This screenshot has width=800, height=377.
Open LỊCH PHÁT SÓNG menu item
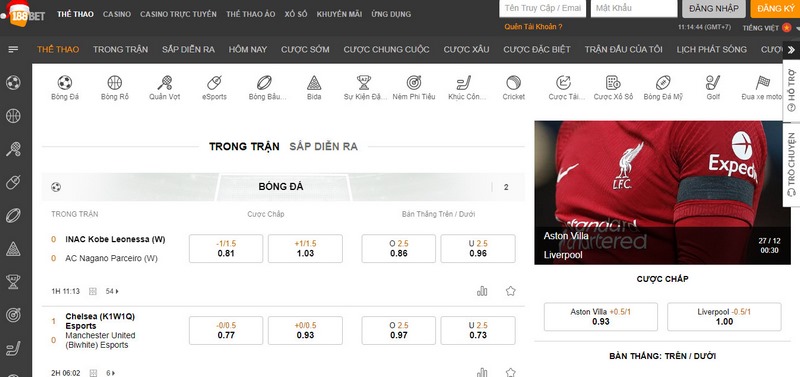point(712,49)
